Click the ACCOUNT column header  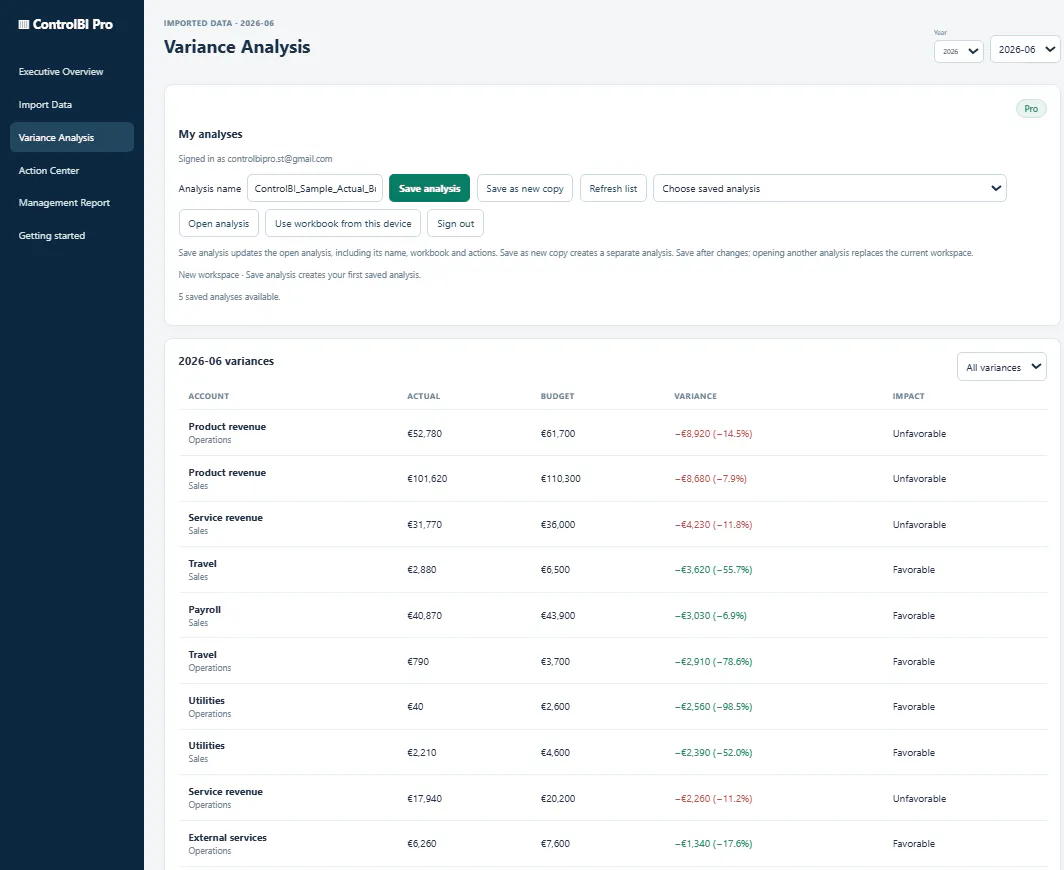tap(208, 396)
